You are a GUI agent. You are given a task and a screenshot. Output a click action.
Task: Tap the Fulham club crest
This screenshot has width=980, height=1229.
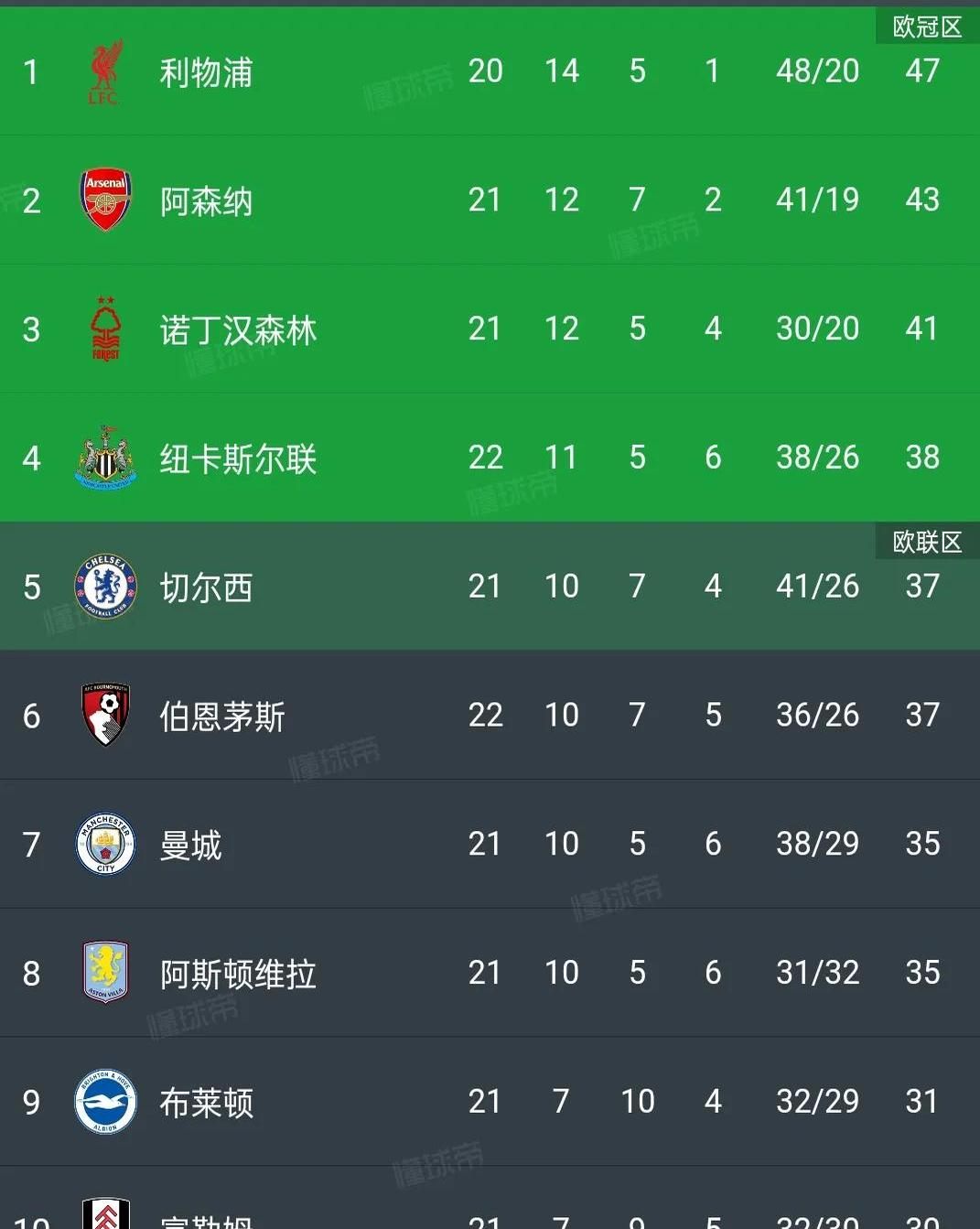click(x=105, y=1214)
